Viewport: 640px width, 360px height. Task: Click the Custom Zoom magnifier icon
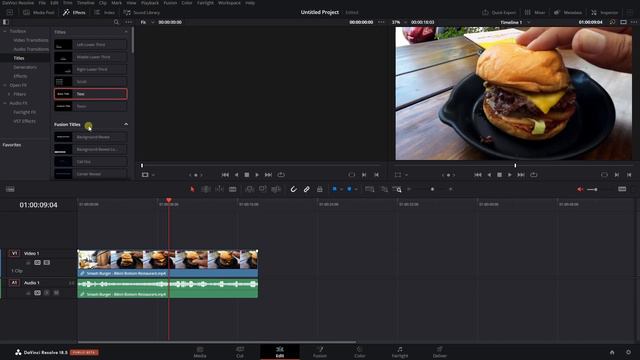pos(397,189)
